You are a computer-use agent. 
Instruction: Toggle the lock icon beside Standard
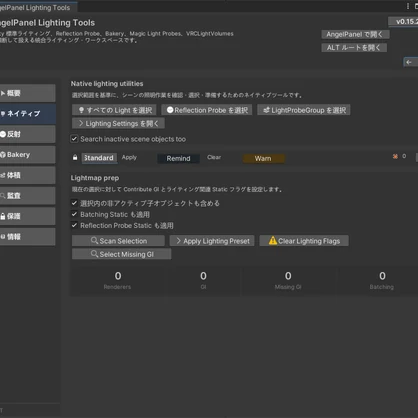point(75,157)
